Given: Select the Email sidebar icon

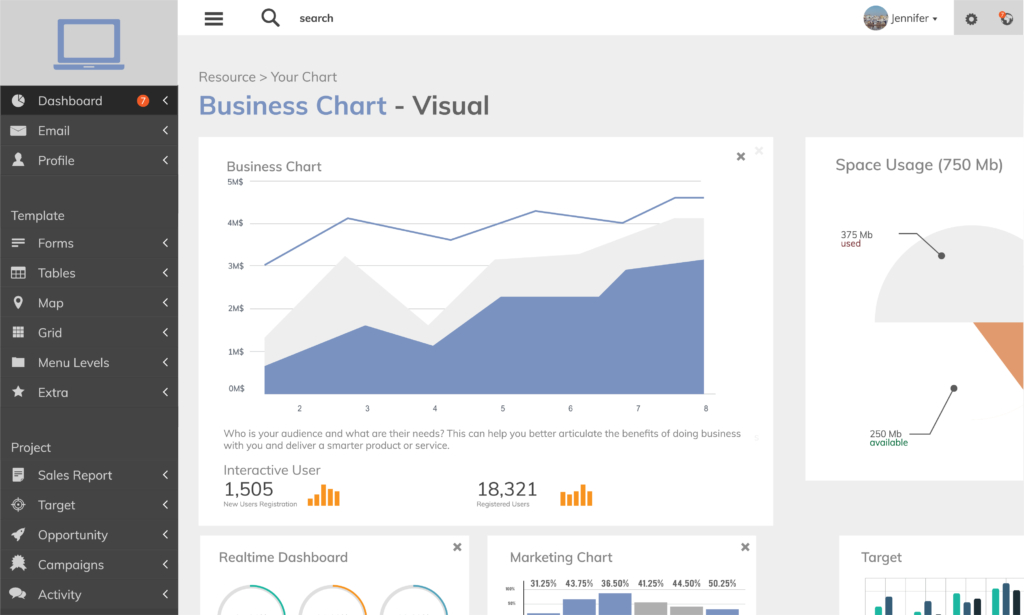Looking at the screenshot, I should pyautogui.click(x=20, y=130).
